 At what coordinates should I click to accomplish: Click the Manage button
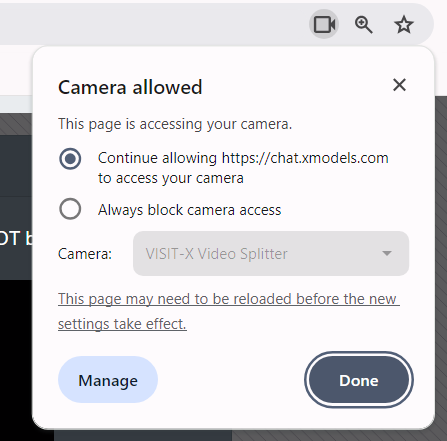click(x=108, y=380)
